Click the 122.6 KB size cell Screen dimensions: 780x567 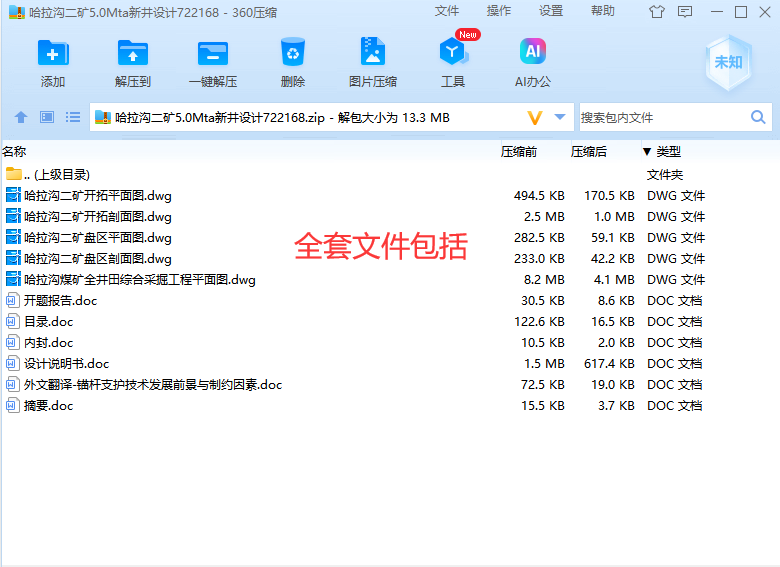[x=539, y=321]
